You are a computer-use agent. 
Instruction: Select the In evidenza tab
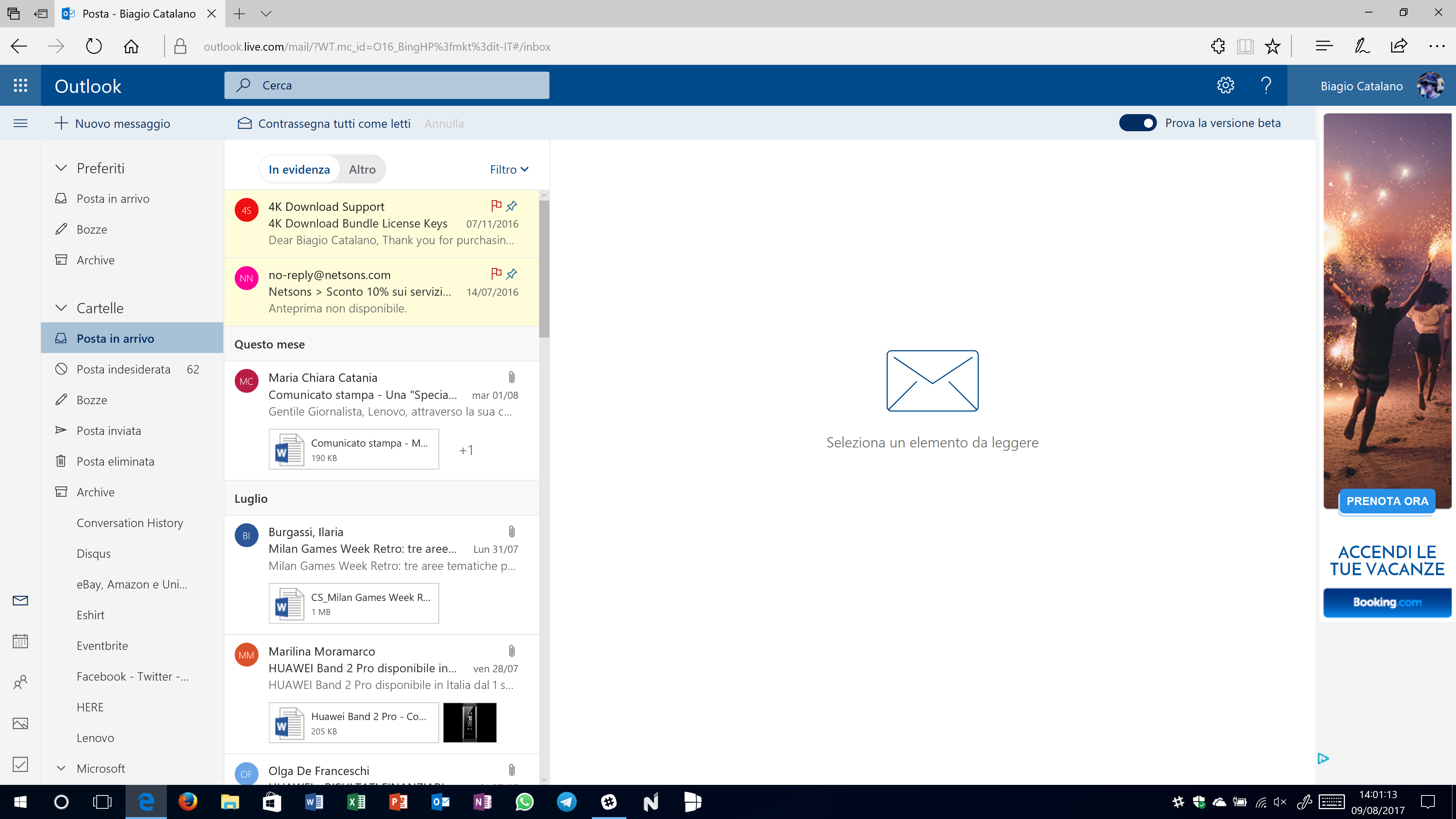(299, 169)
